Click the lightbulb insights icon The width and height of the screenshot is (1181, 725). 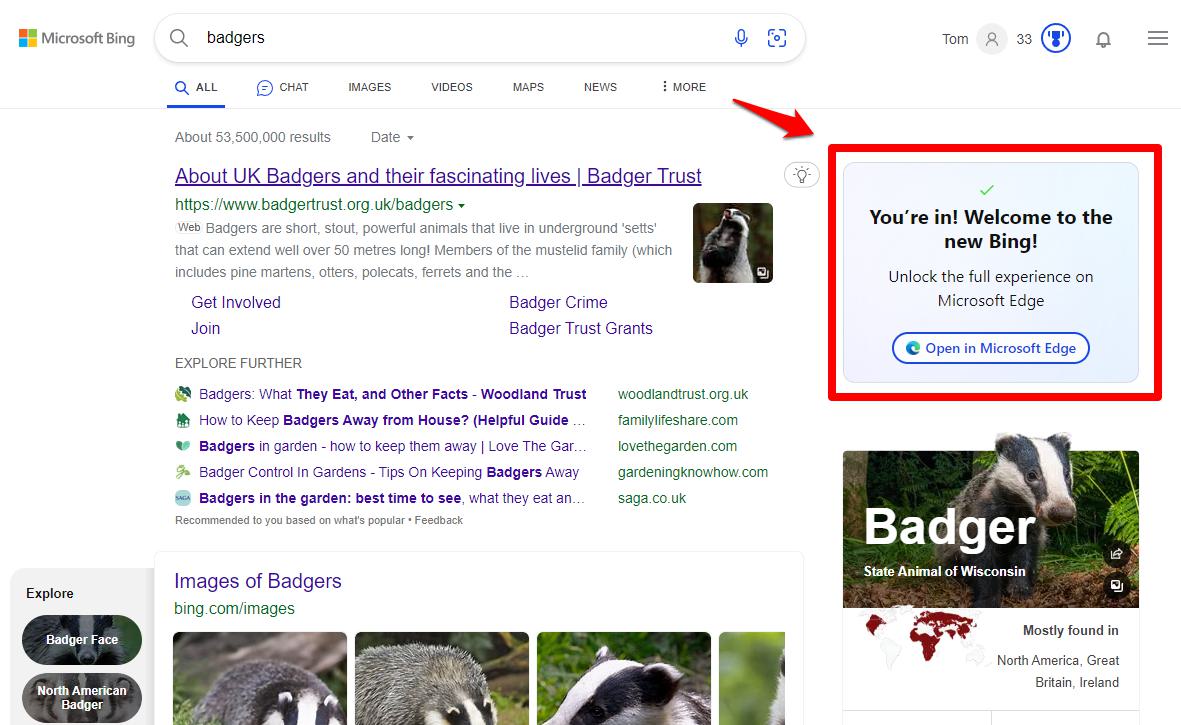coord(801,175)
